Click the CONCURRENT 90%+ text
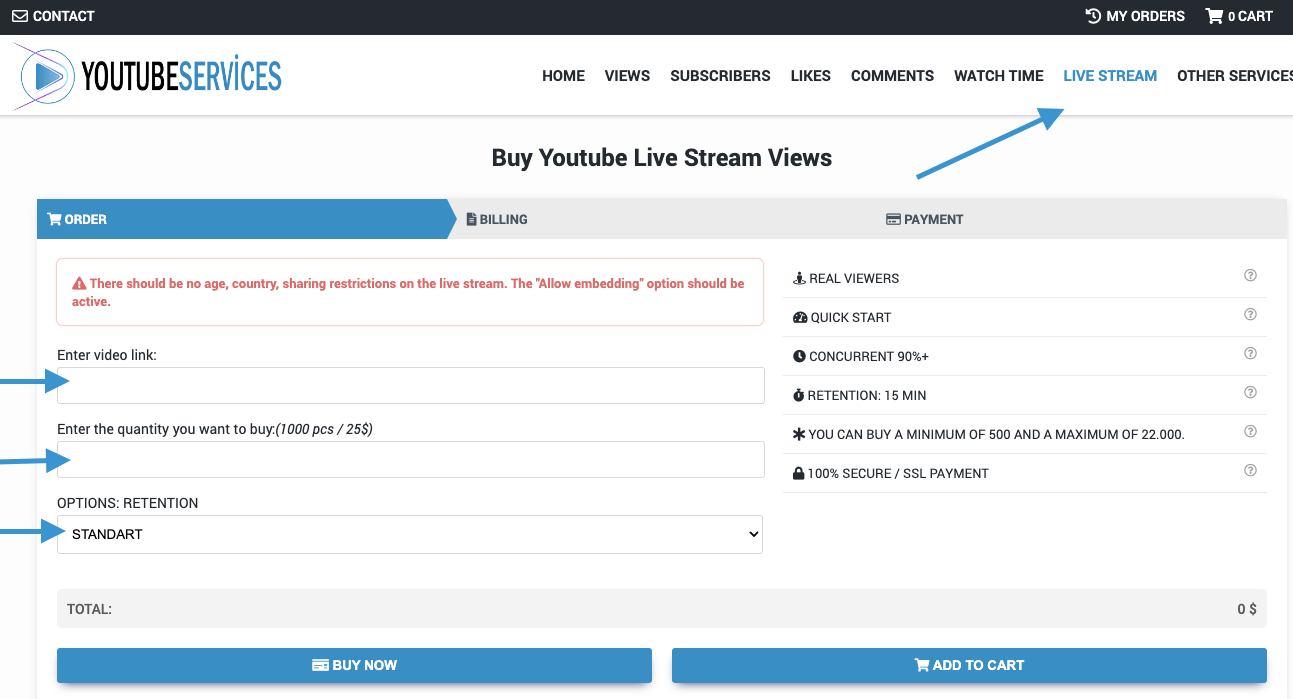The height and width of the screenshot is (699, 1293). [869, 356]
